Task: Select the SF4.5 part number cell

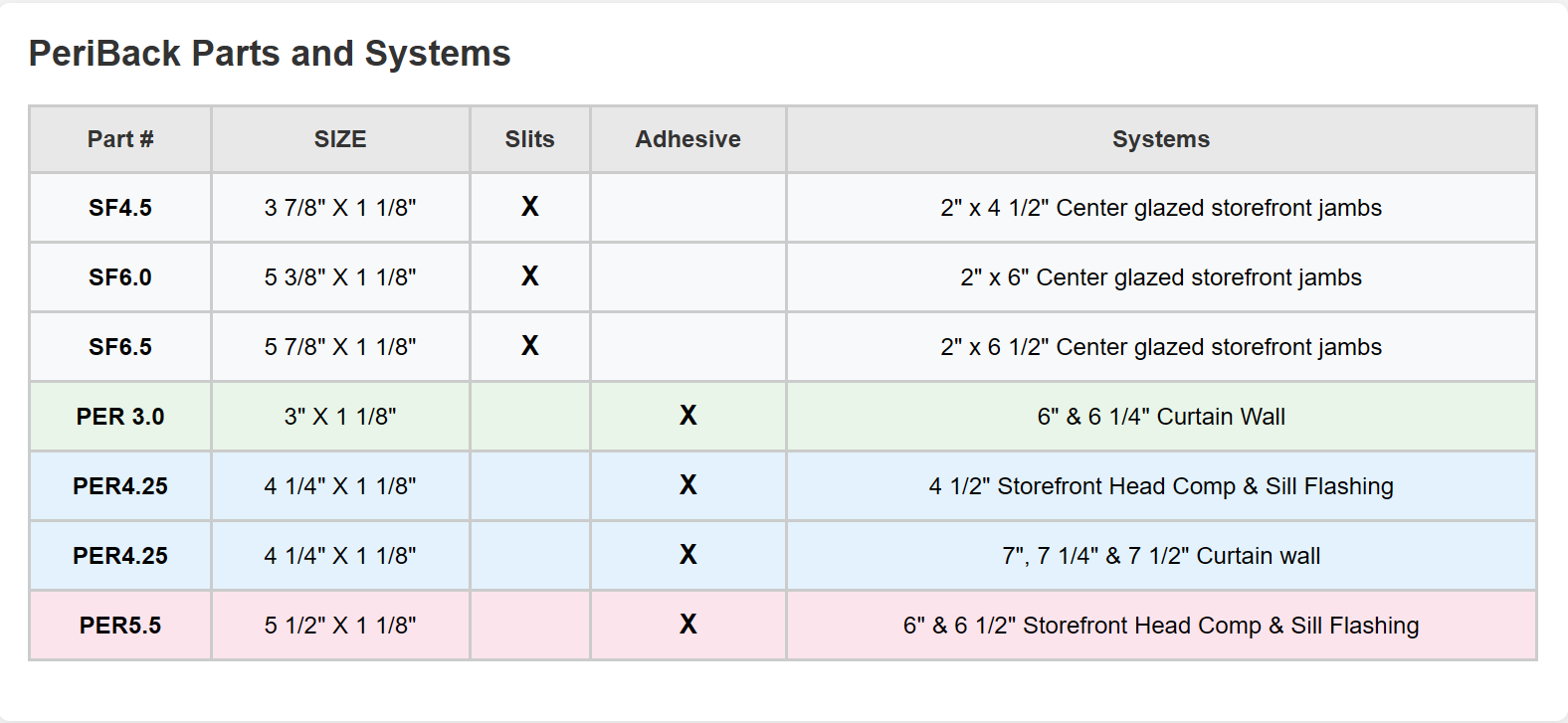Action: [x=120, y=208]
